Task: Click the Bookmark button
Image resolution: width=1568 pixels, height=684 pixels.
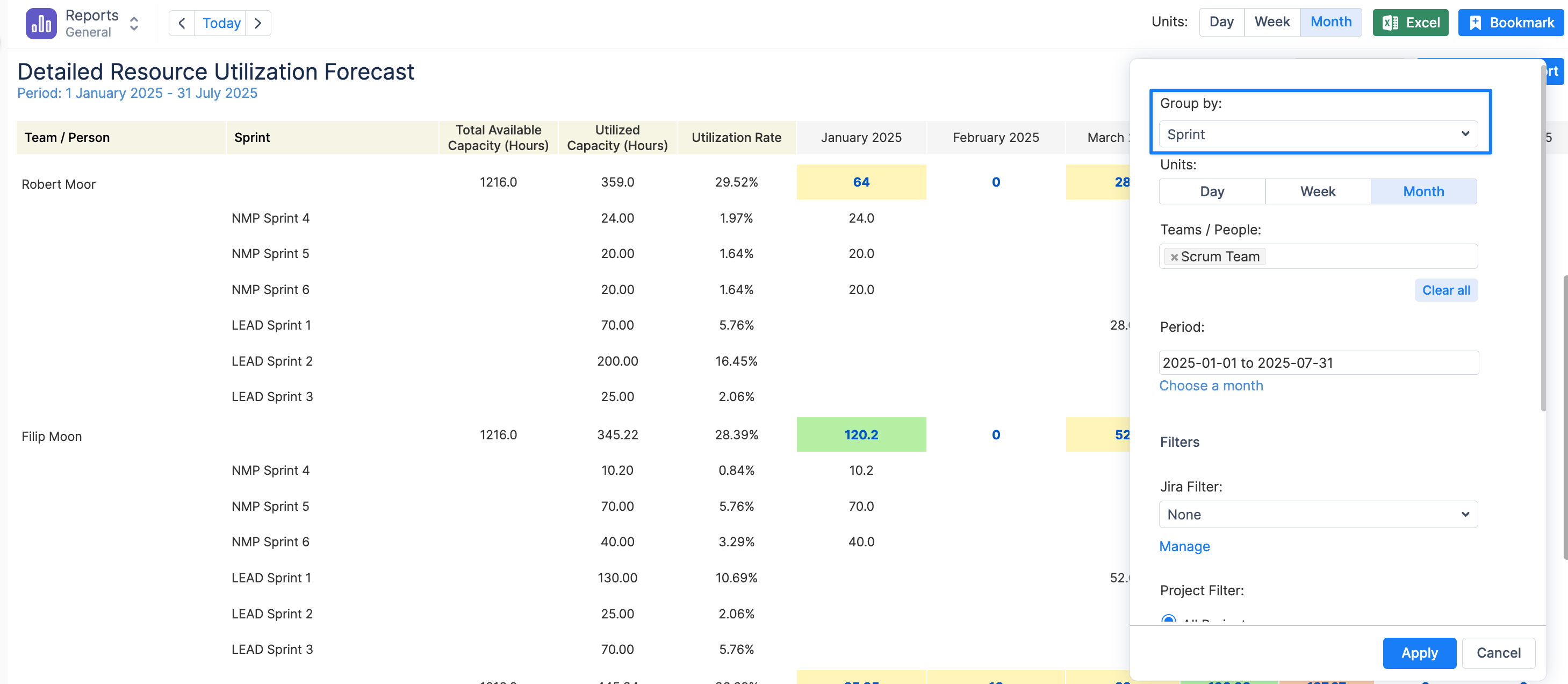Action: coord(1511,23)
